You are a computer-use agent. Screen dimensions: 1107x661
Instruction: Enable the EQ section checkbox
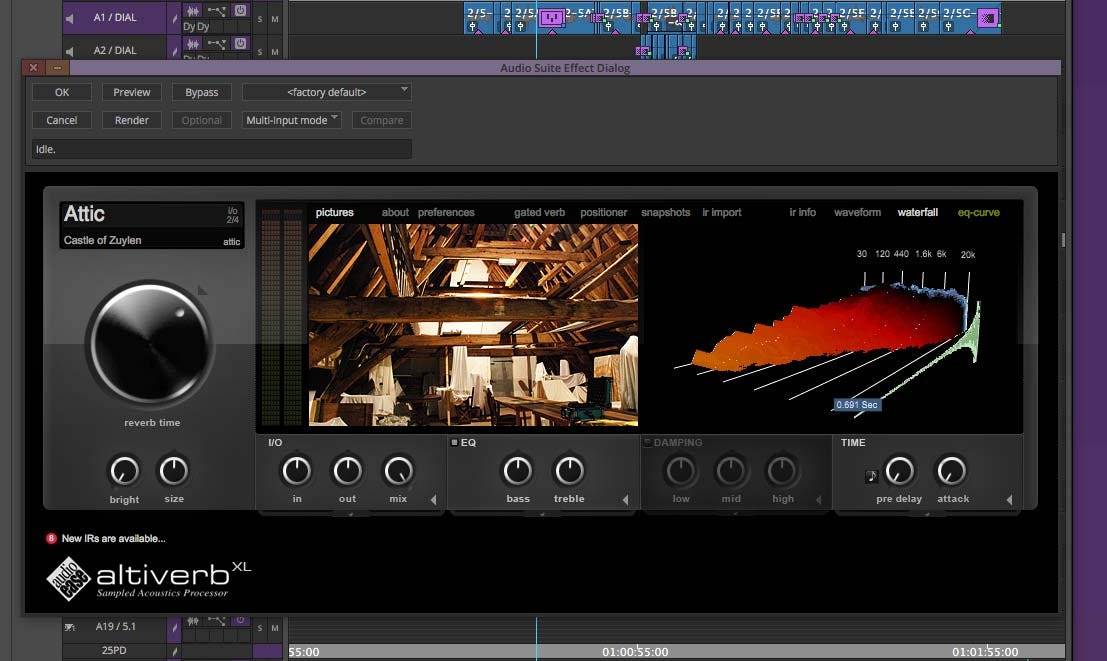tap(454, 443)
